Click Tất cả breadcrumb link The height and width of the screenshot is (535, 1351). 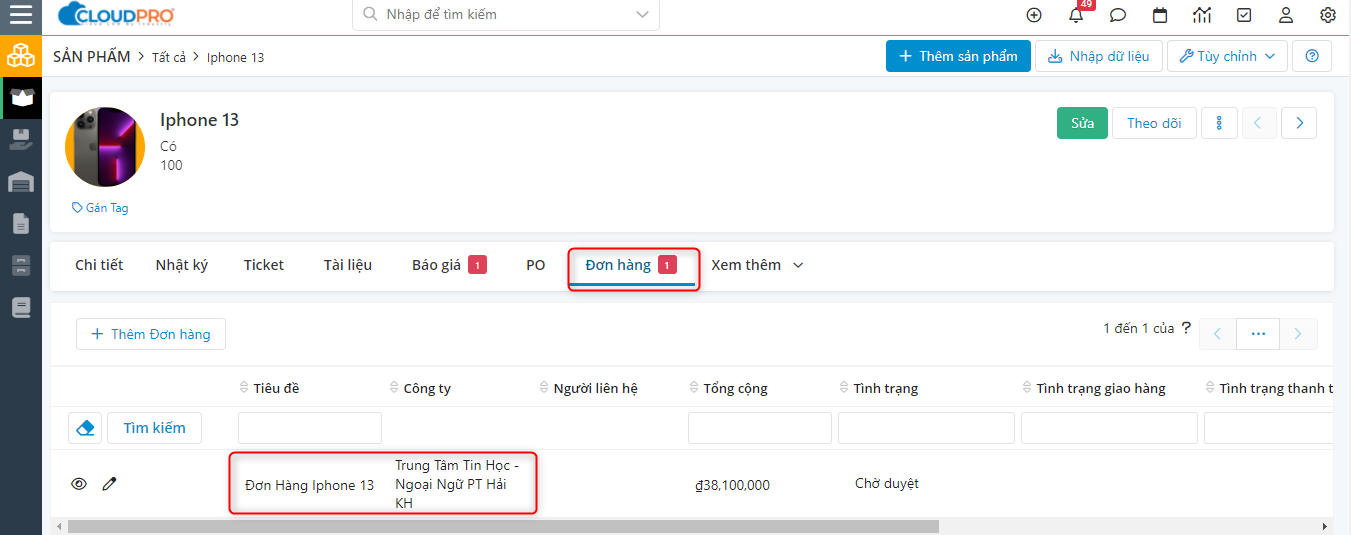click(x=169, y=57)
